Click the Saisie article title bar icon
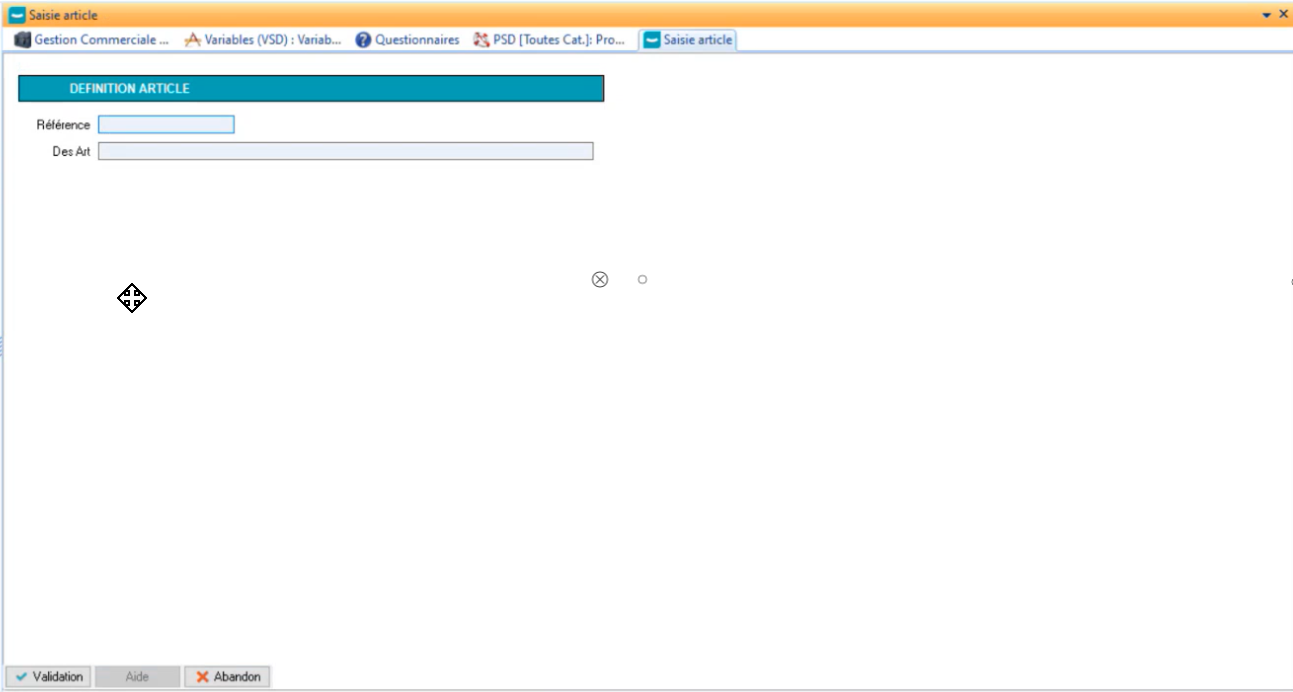The width and height of the screenshot is (1293, 692). 16,15
